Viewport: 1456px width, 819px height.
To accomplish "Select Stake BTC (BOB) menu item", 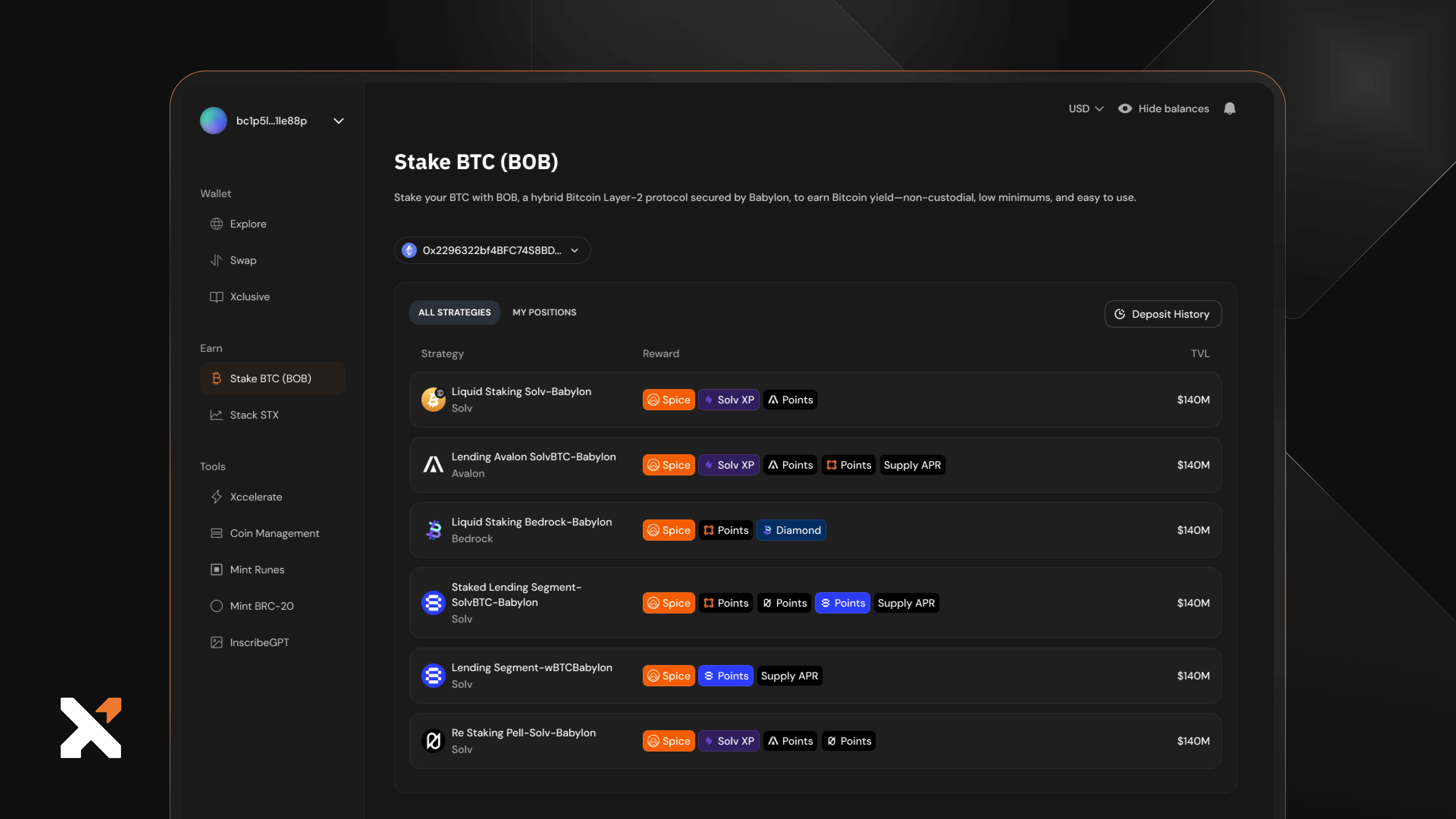I will (x=273, y=378).
